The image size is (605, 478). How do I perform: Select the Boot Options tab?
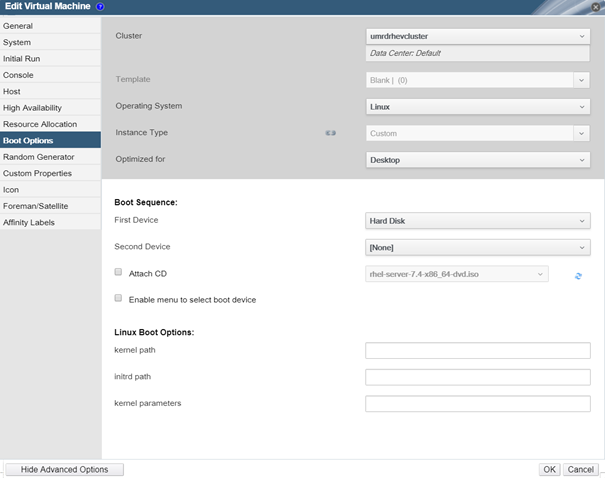pyautogui.click(x=51, y=140)
